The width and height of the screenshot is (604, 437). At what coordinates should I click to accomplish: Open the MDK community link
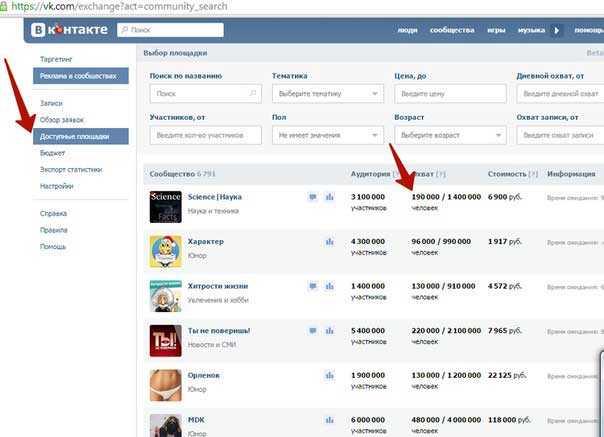[x=196, y=420]
